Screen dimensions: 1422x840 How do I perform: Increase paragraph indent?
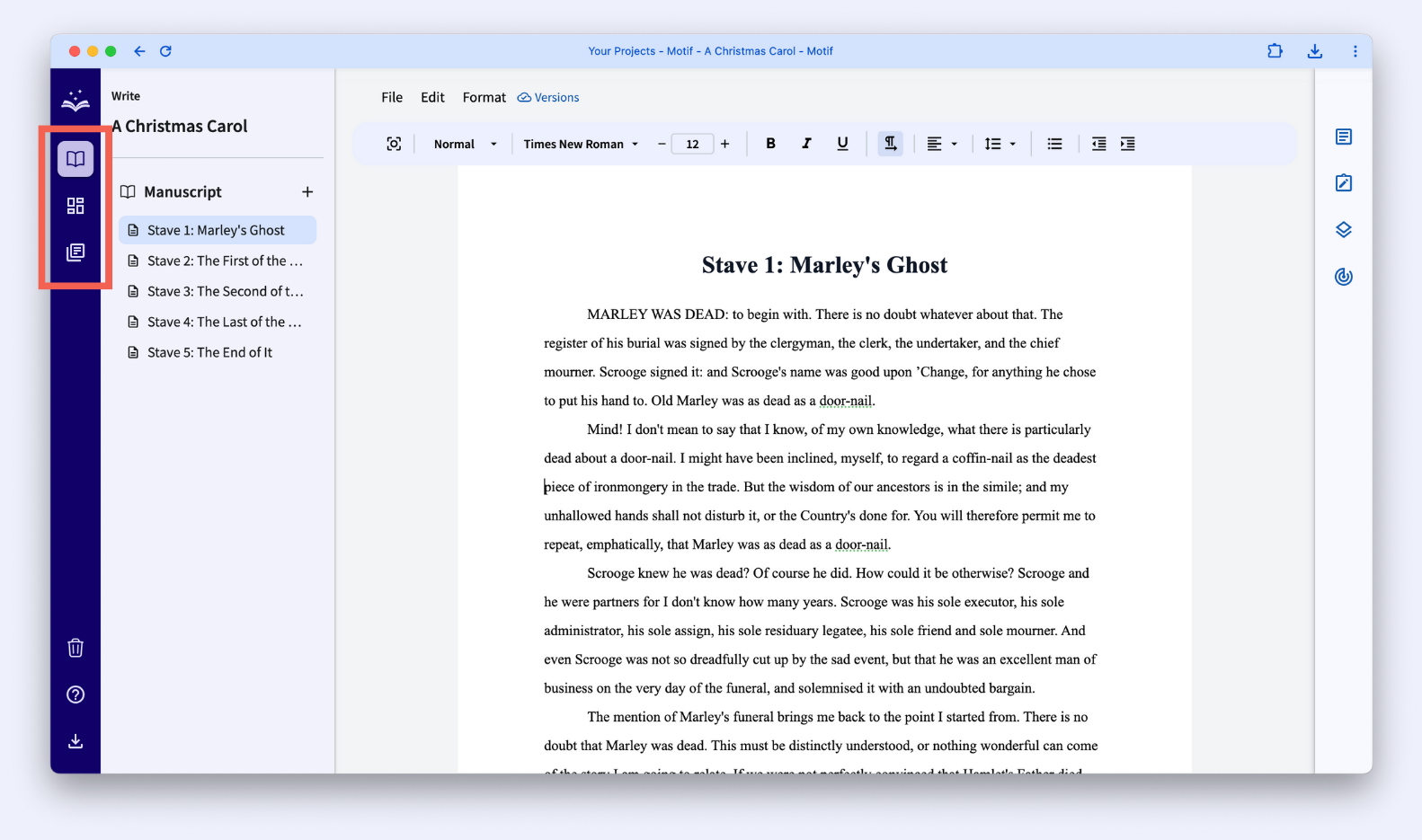pos(1128,144)
